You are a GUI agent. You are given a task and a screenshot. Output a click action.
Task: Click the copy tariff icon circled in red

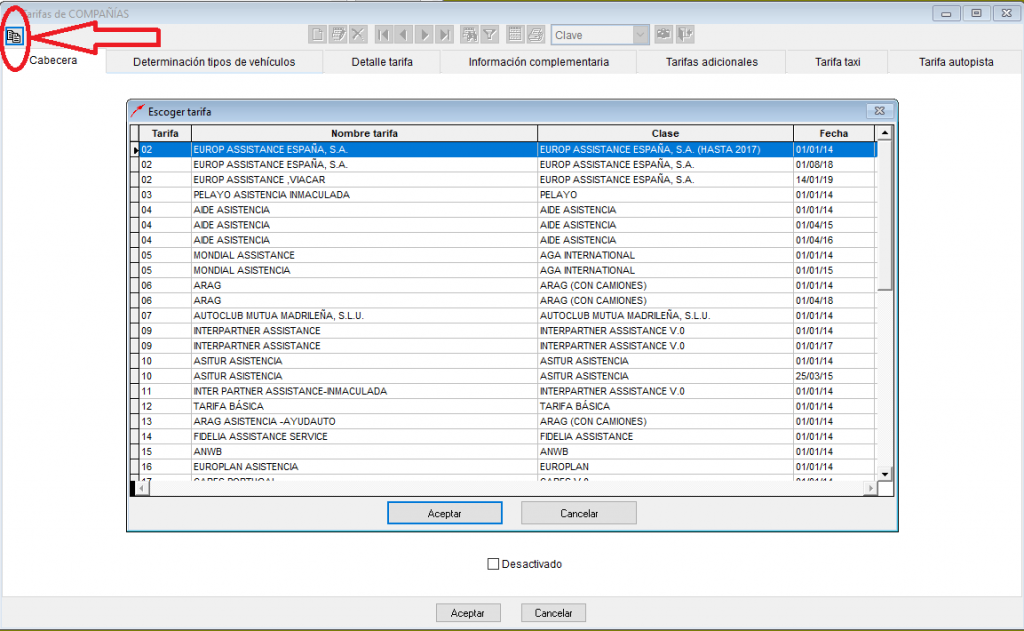(13, 35)
